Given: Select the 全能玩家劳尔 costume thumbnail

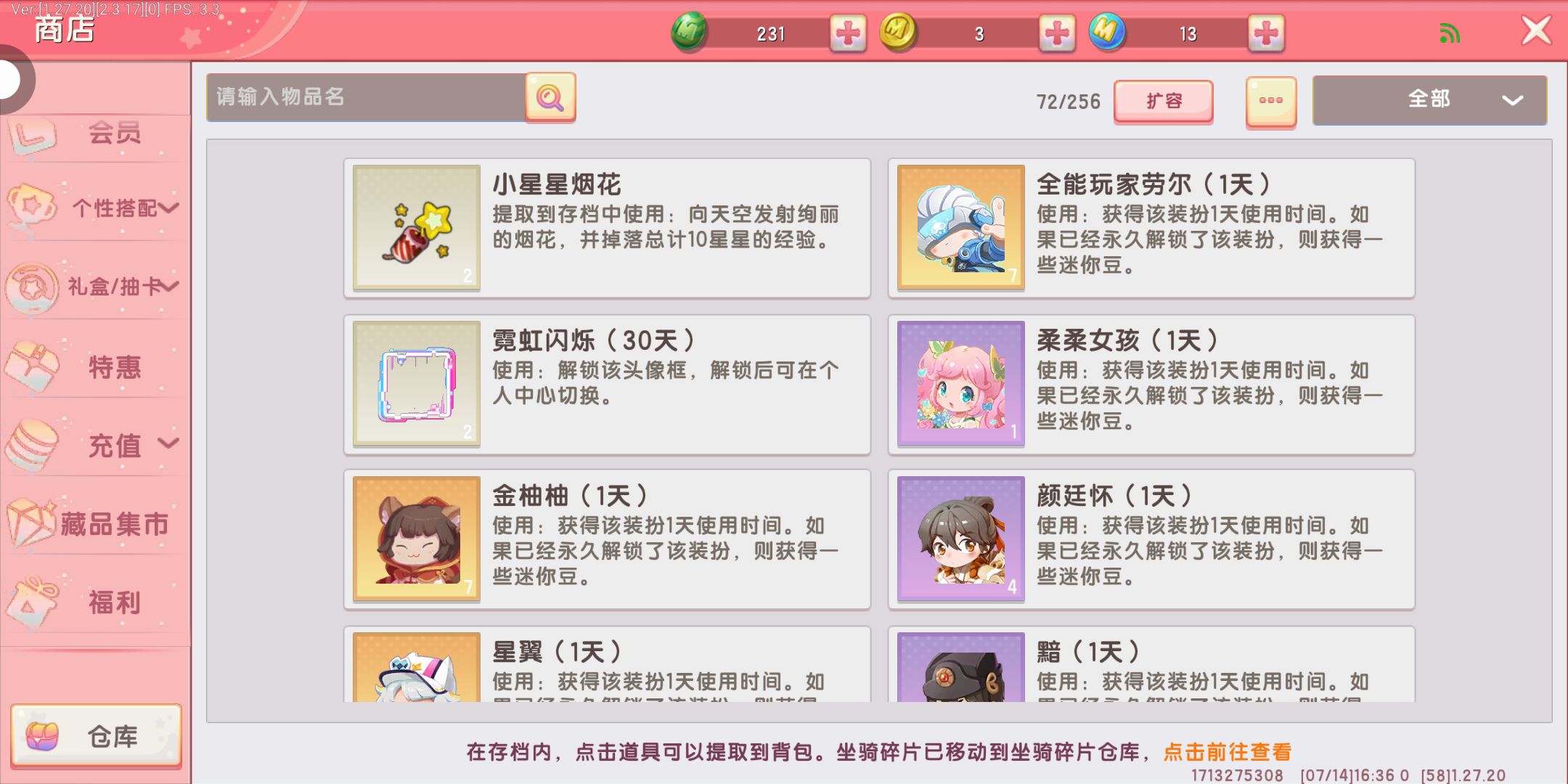Looking at the screenshot, I should tap(961, 228).
